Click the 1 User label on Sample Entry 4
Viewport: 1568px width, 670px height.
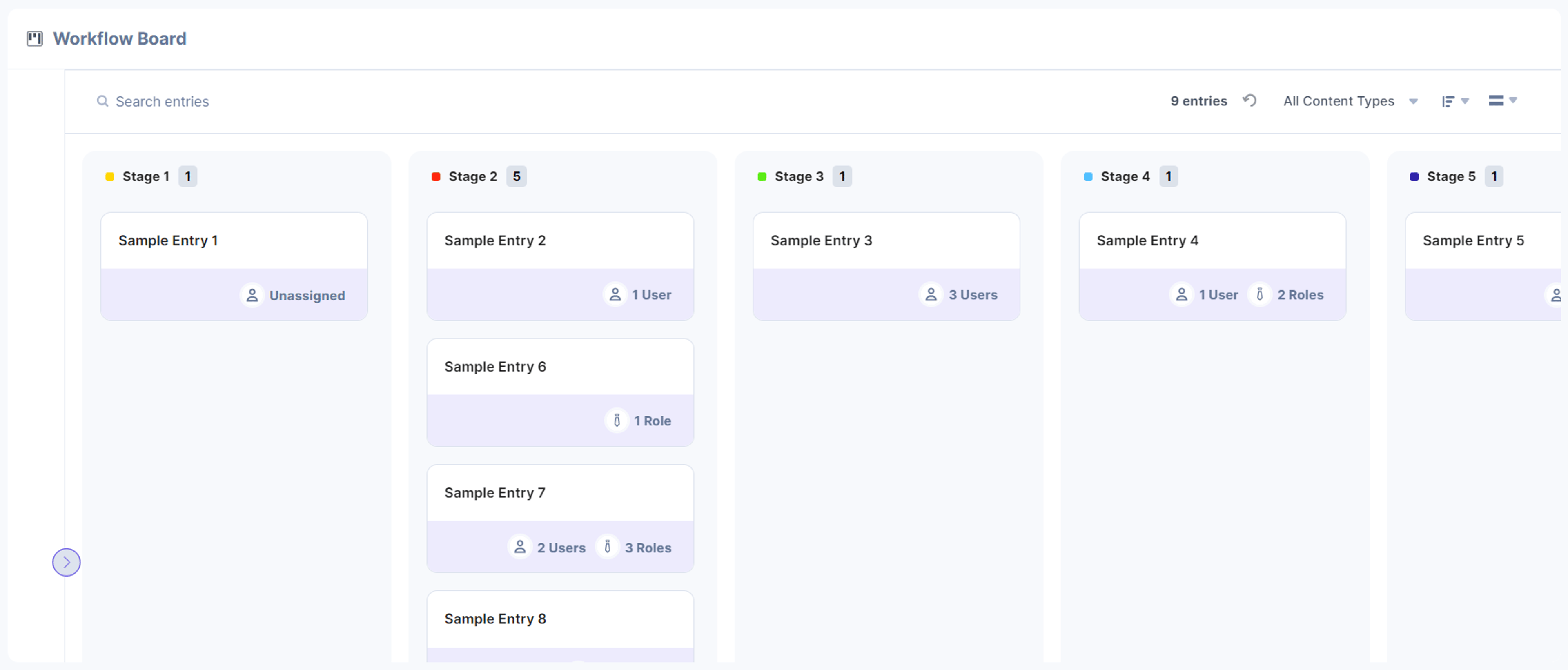1218,295
